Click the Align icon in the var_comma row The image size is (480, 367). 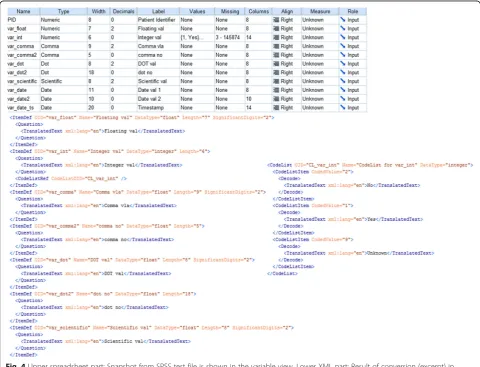[276, 46]
